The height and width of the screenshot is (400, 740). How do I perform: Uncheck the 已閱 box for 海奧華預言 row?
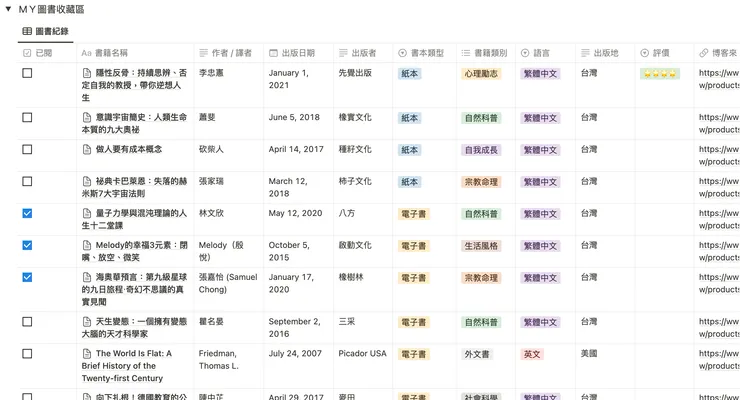pos(27,277)
